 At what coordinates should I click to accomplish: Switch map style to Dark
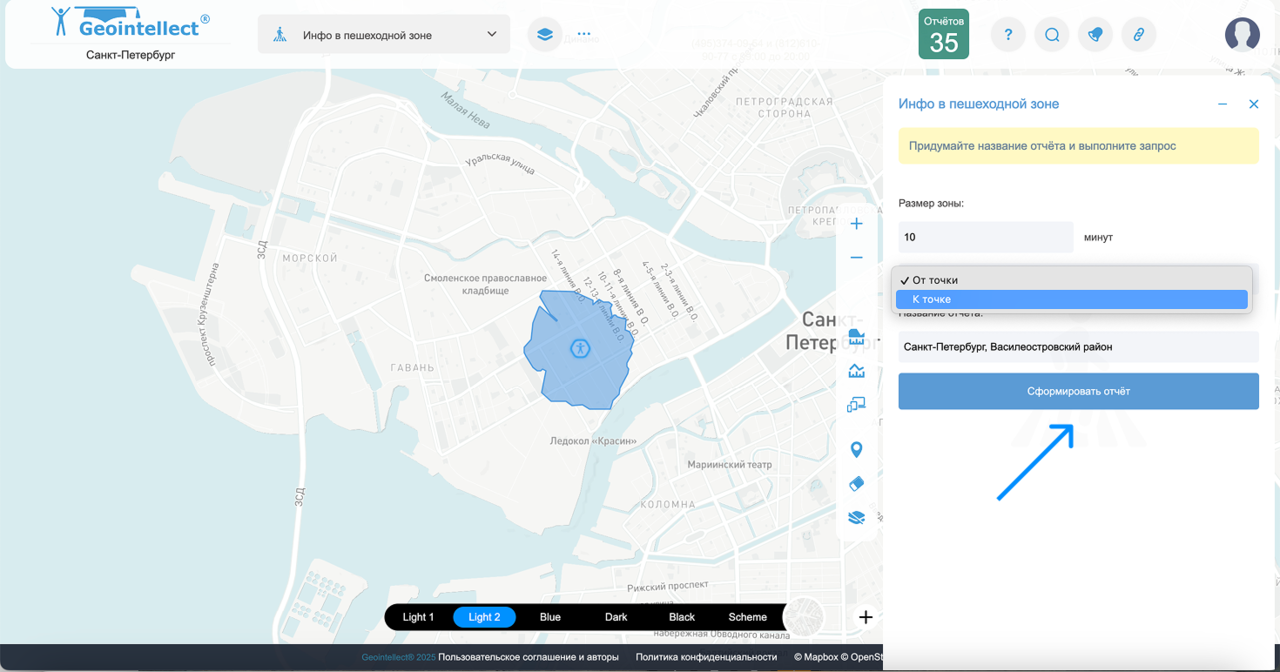616,617
